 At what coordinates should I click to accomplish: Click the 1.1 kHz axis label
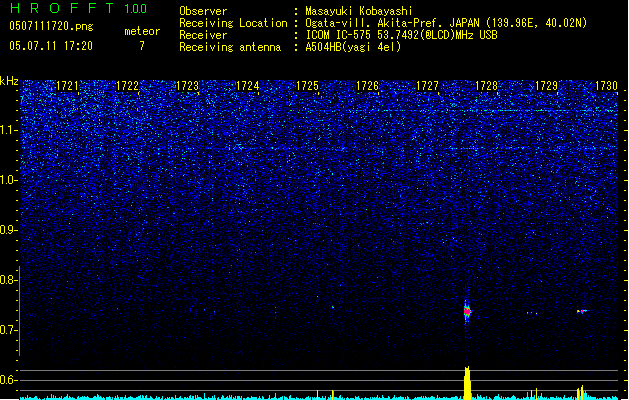(9, 130)
